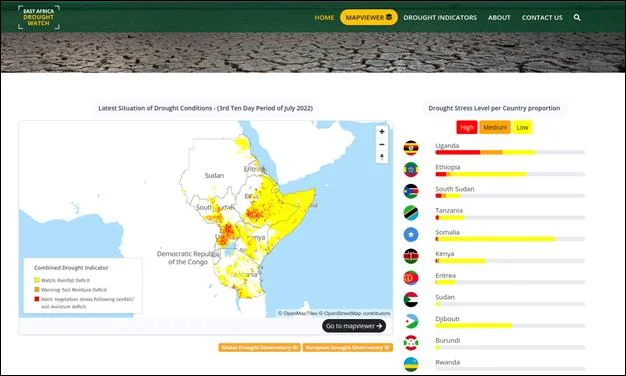
Task: Open the Mapviewer menu button
Action: pyautogui.click(x=368, y=18)
